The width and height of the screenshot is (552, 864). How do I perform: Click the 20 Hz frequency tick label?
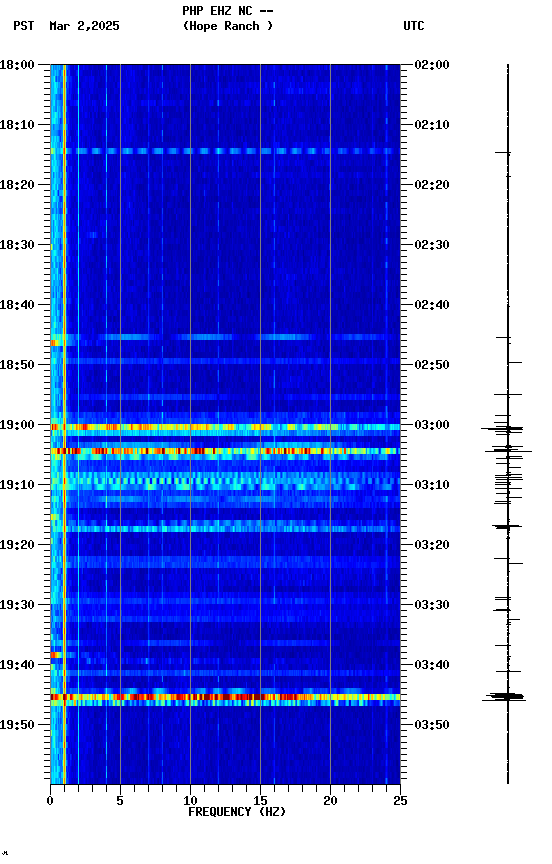[331, 801]
